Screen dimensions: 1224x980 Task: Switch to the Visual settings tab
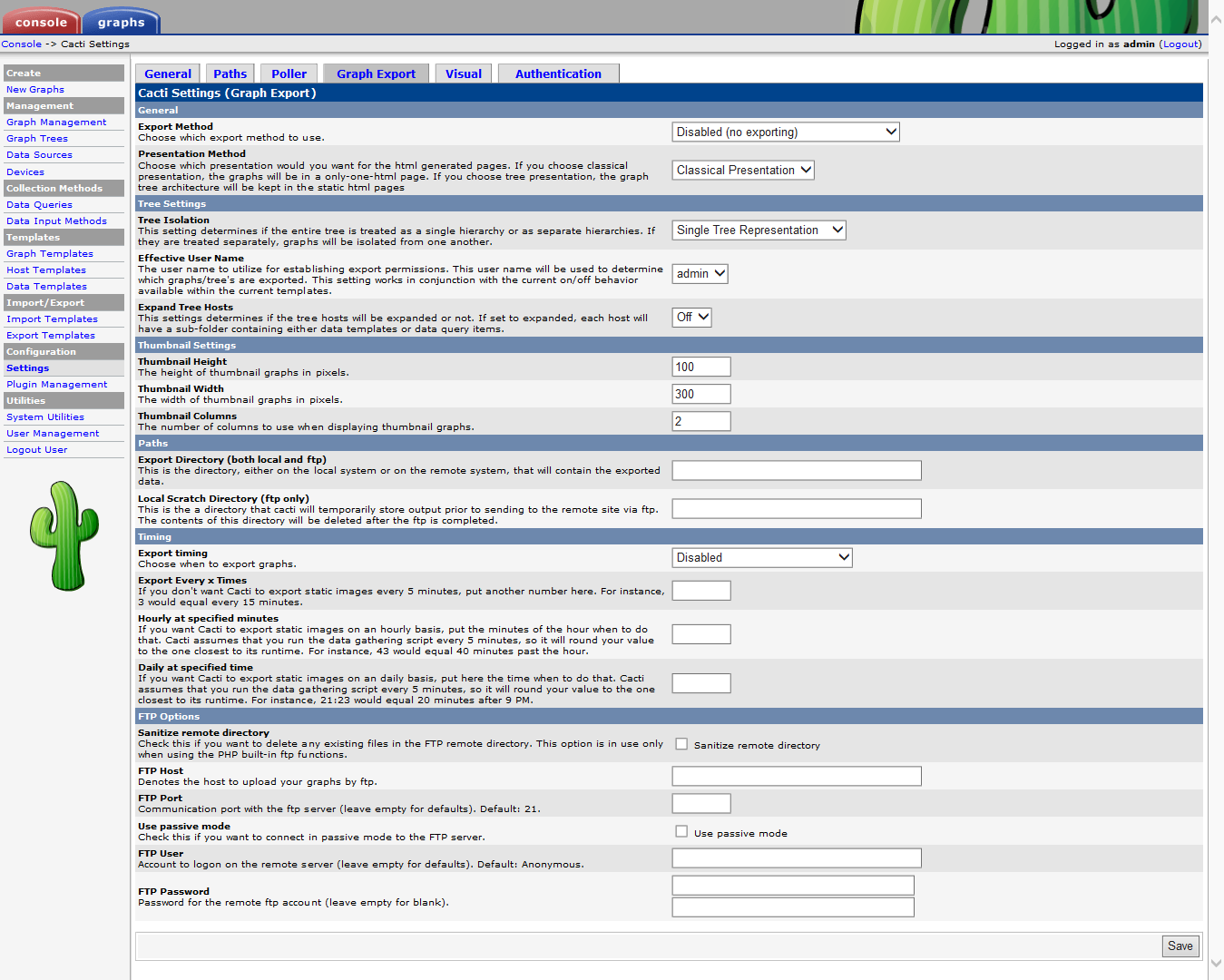point(464,73)
